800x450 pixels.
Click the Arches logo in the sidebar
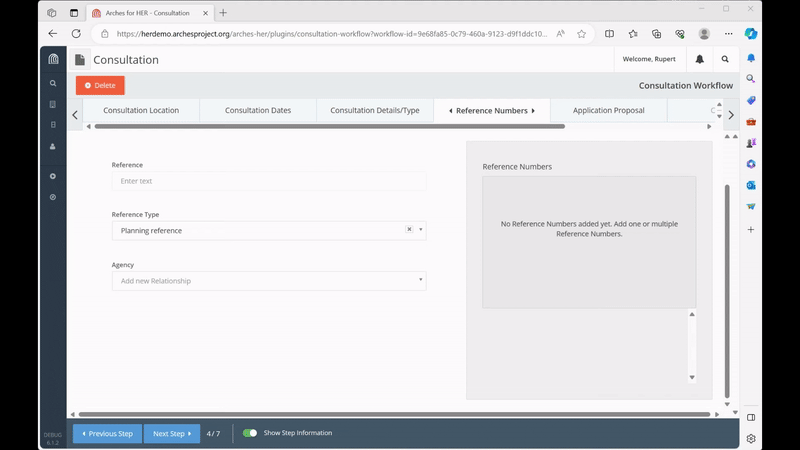[53, 59]
